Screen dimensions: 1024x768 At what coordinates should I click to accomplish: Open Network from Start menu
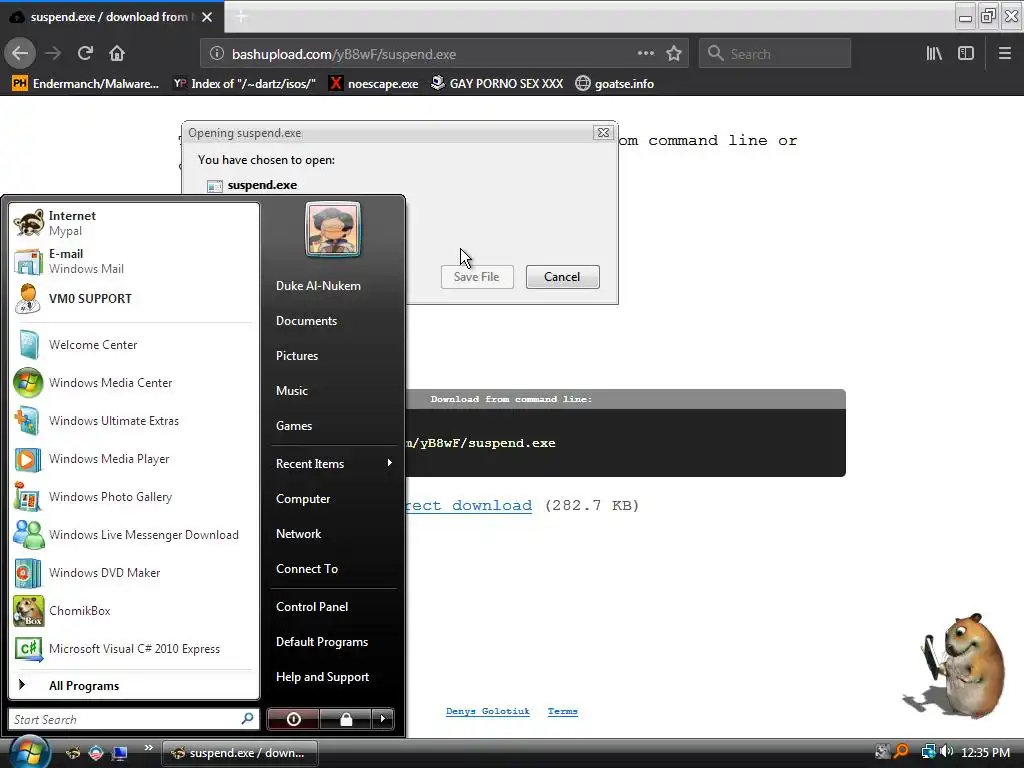click(333, 534)
